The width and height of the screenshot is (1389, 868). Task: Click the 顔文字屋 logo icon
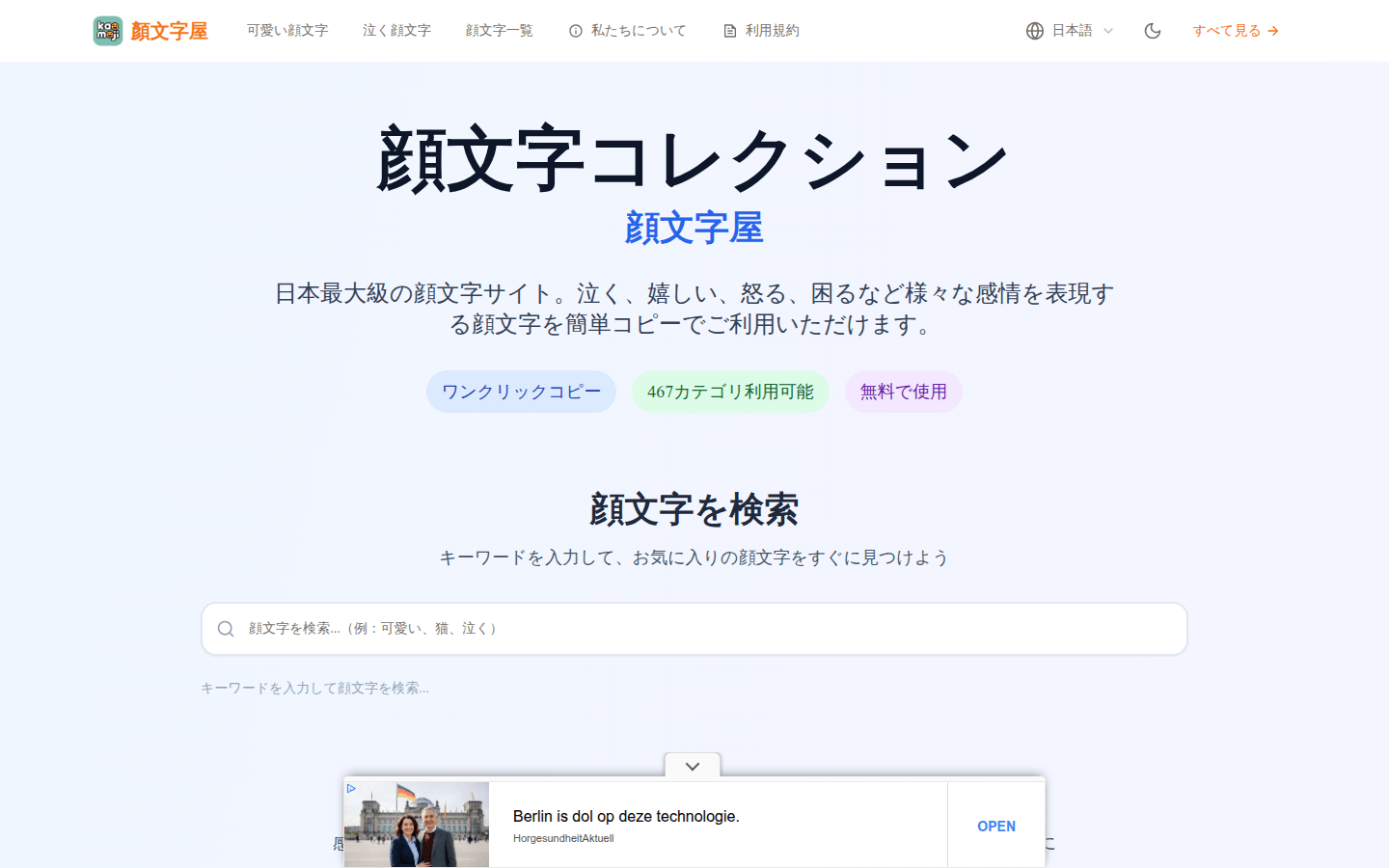(x=107, y=30)
